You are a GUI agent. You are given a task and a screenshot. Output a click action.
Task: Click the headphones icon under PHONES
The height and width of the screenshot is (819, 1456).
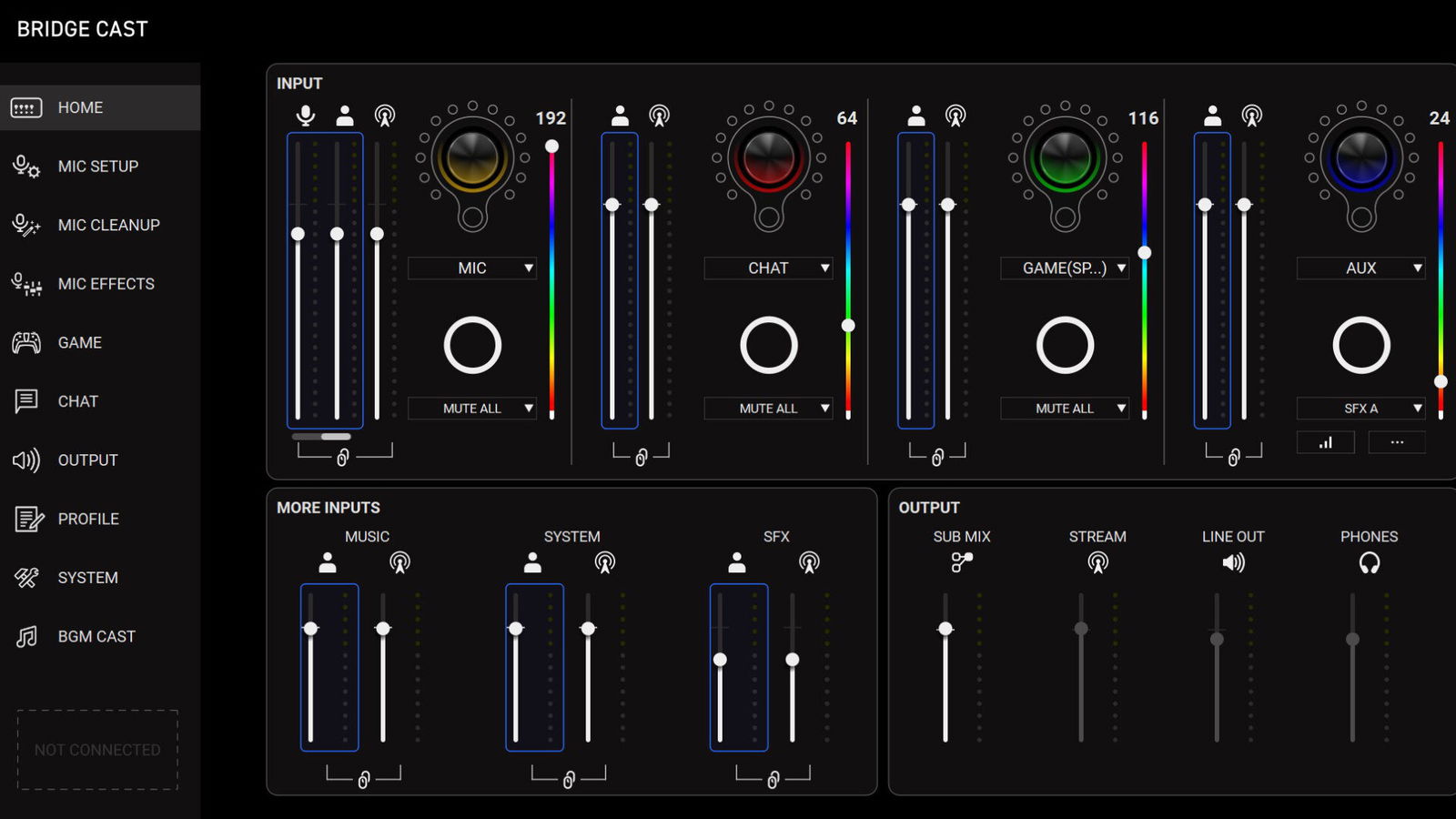[1369, 563]
